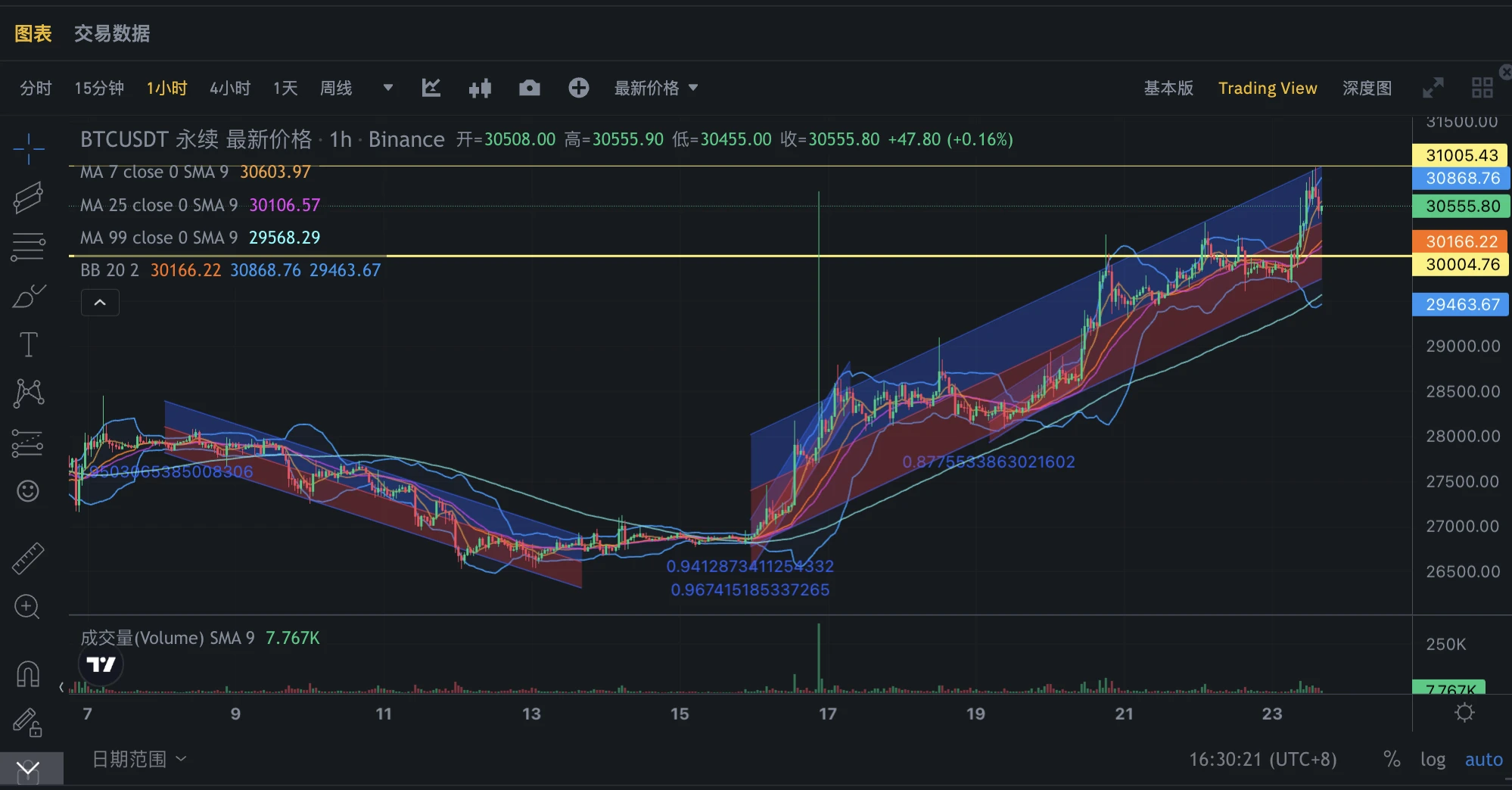Collapse the MA indicator legend with the caret

(x=99, y=302)
